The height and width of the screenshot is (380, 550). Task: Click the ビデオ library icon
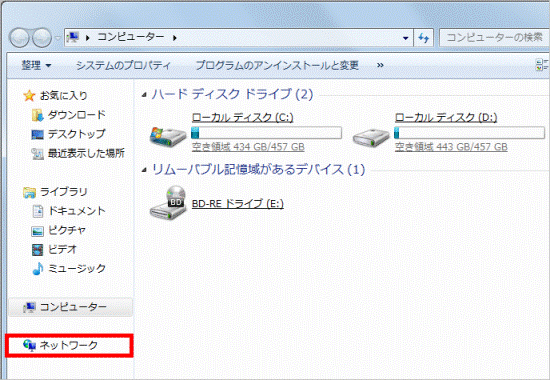tap(37, 250)
